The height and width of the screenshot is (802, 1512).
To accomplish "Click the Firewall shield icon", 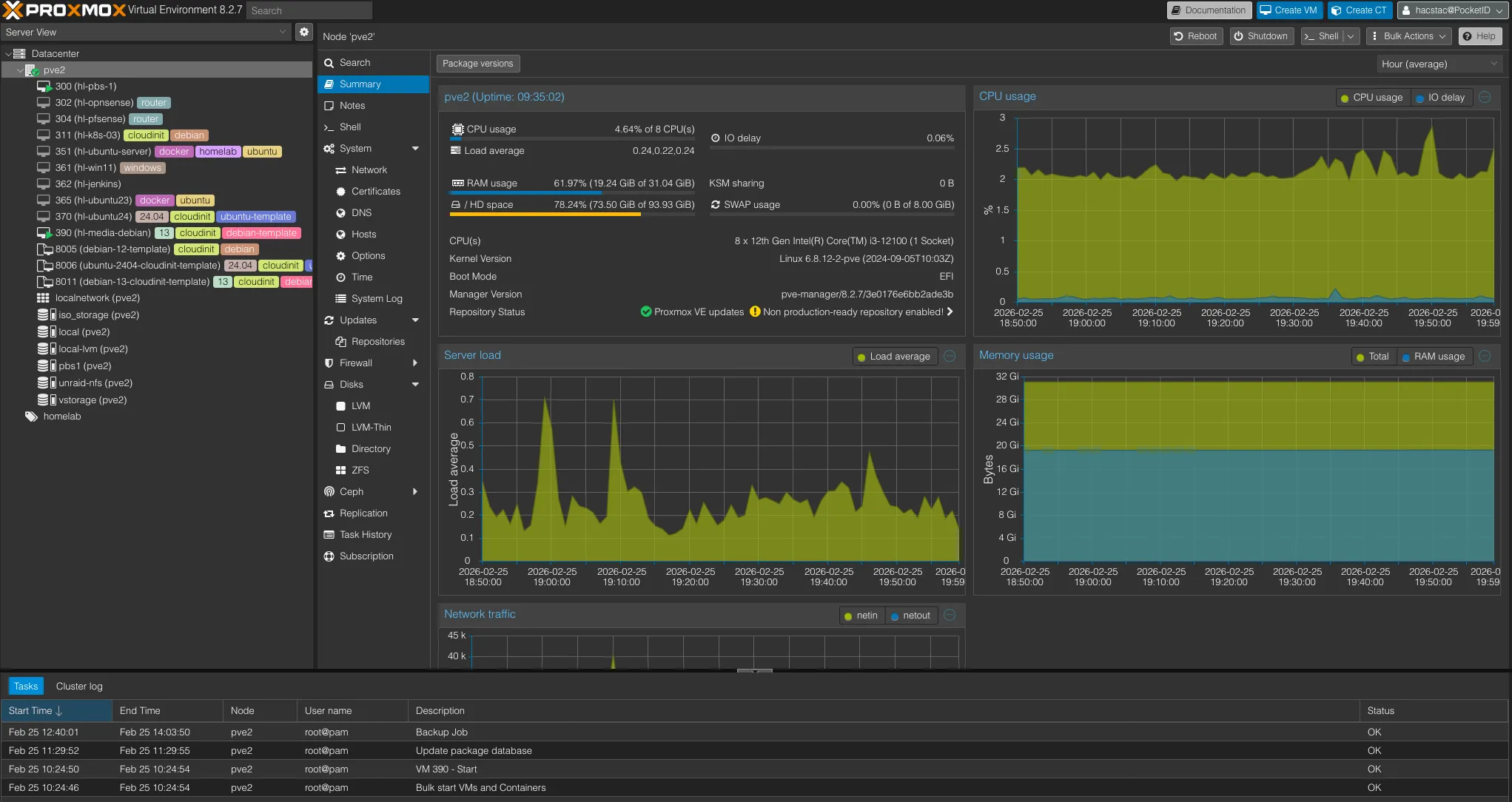I will click(x=329, y=363).
